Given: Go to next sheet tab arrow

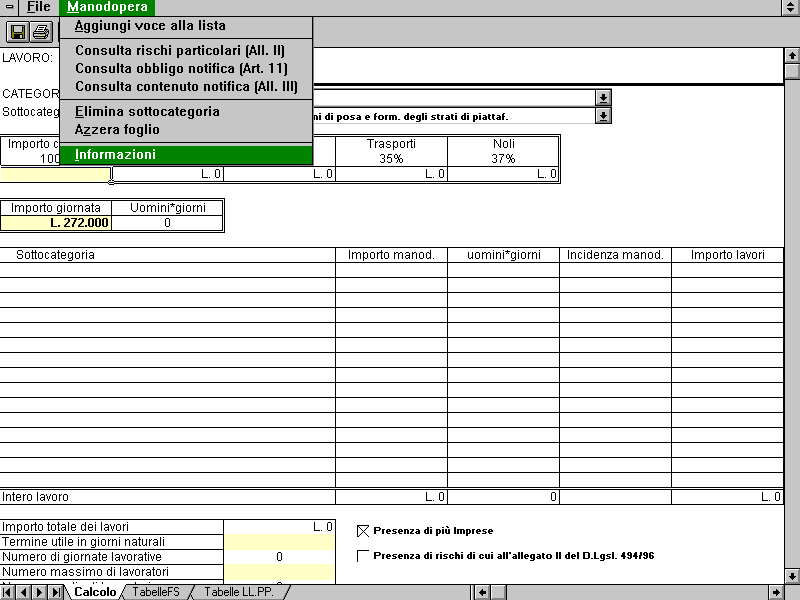Looking at the screenshot, I should (x=39, y=592).
